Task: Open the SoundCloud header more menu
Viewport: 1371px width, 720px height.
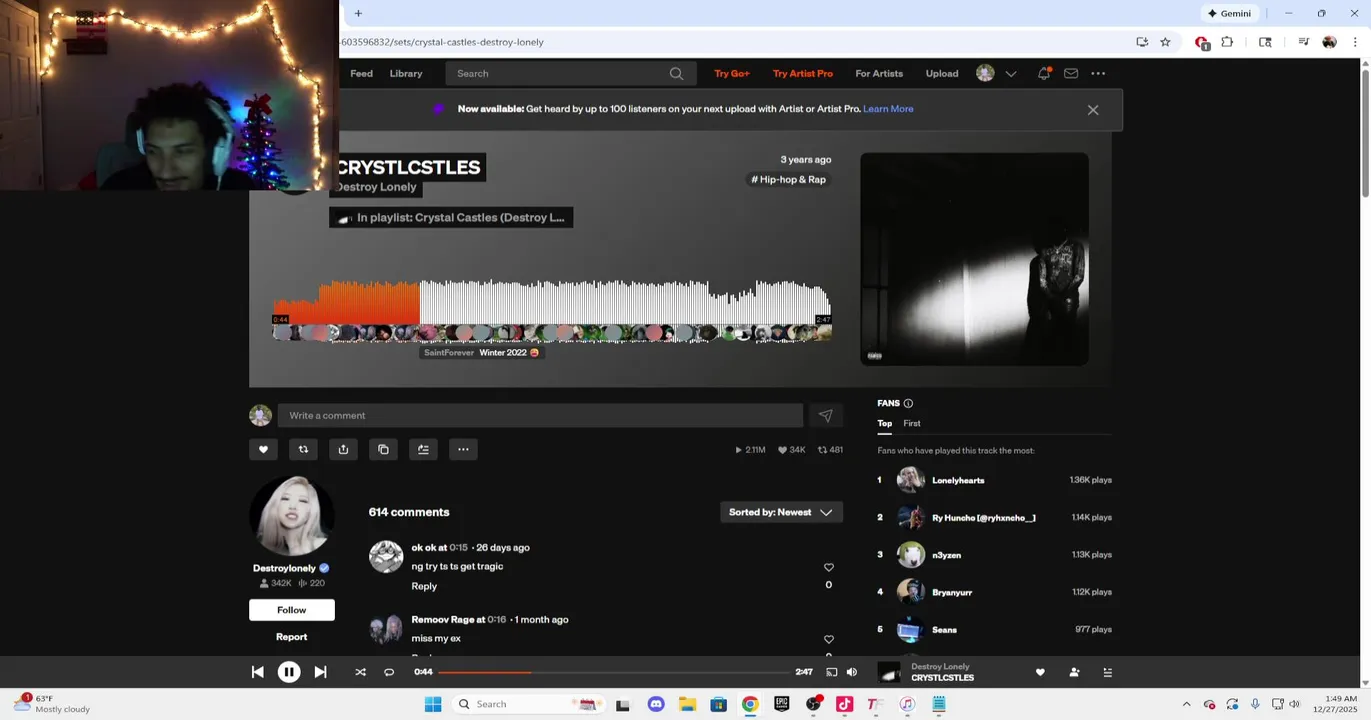Action: (1098, 73)
